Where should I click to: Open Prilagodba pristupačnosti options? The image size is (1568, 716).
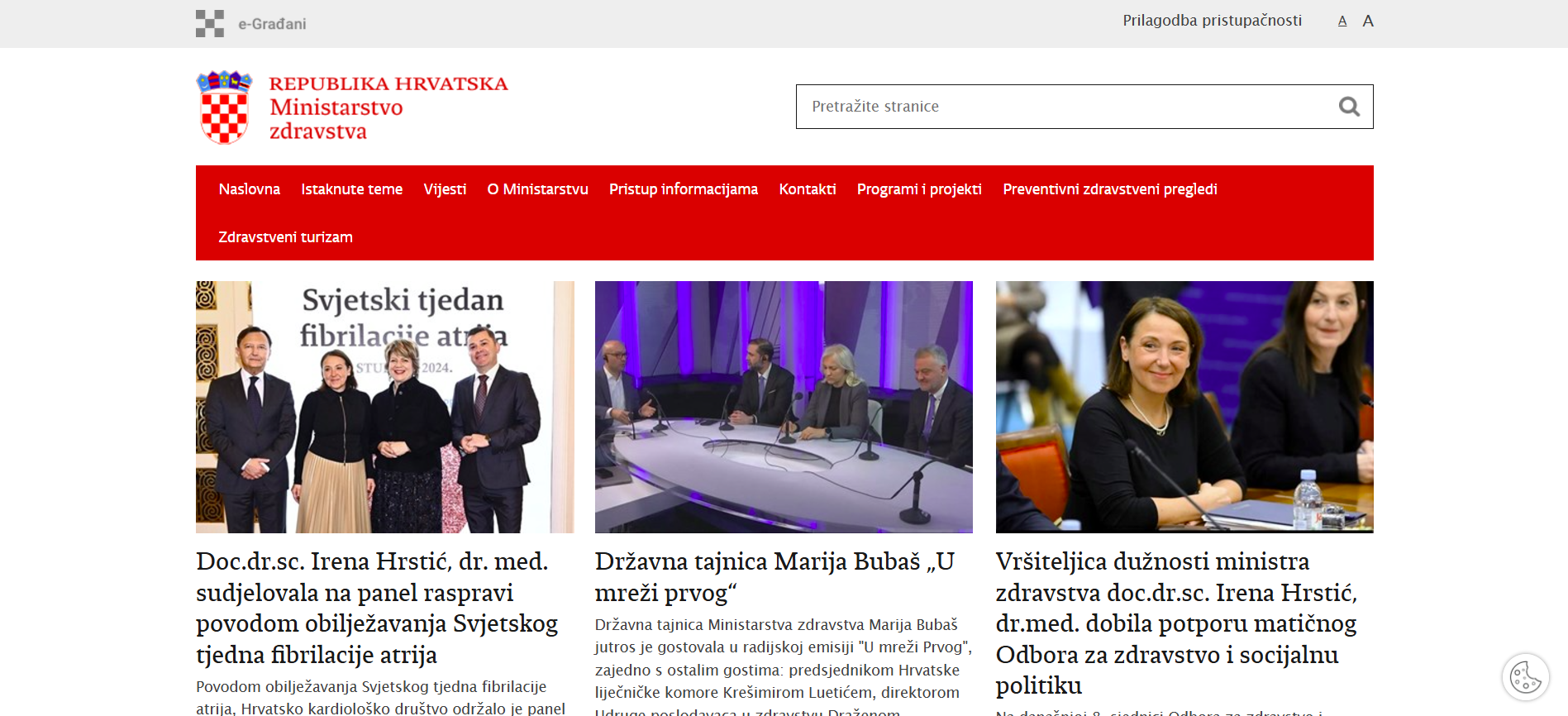click(1212, 21)
